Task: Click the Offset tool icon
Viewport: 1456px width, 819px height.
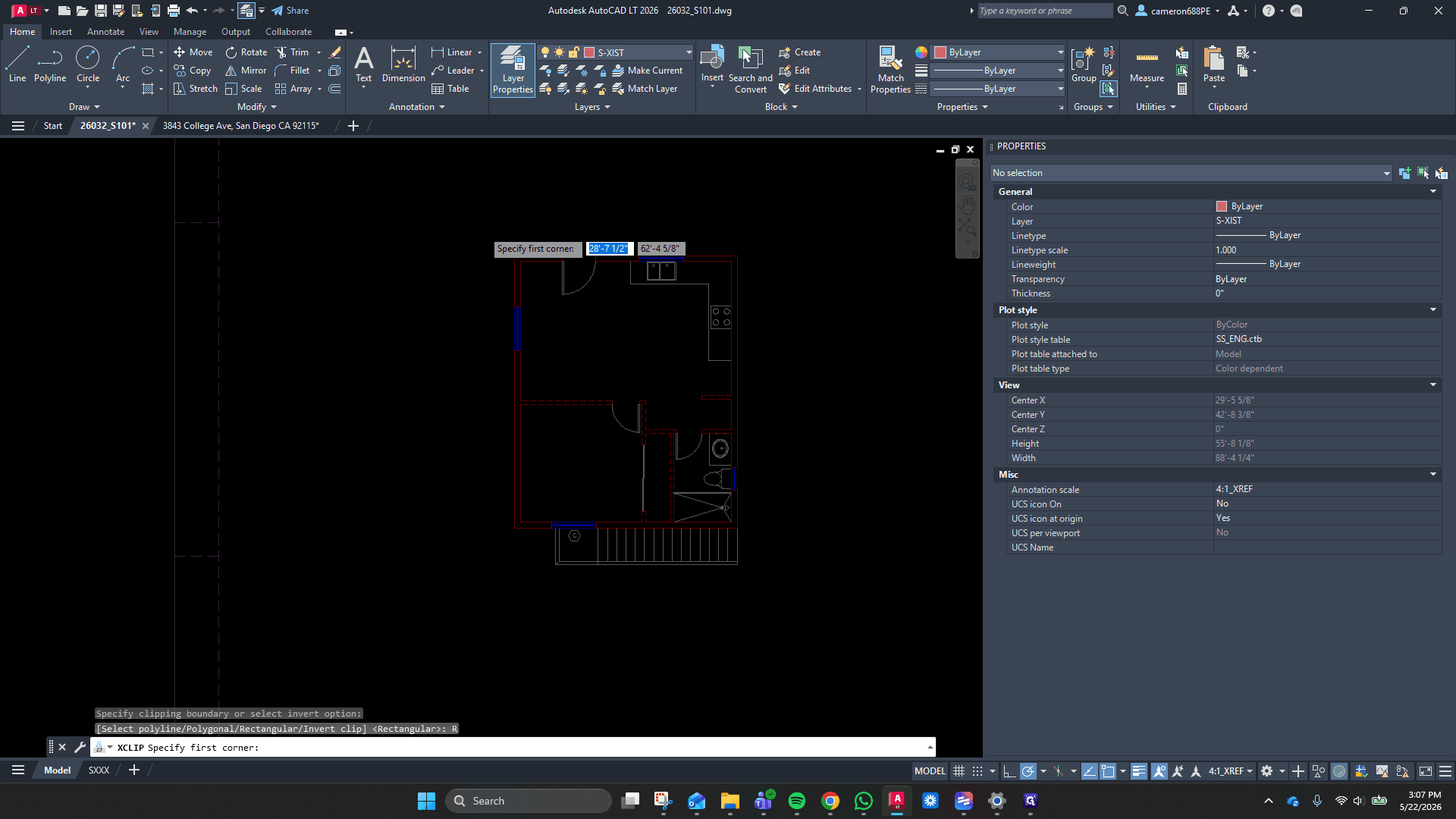Action: [x=335, y=89]
